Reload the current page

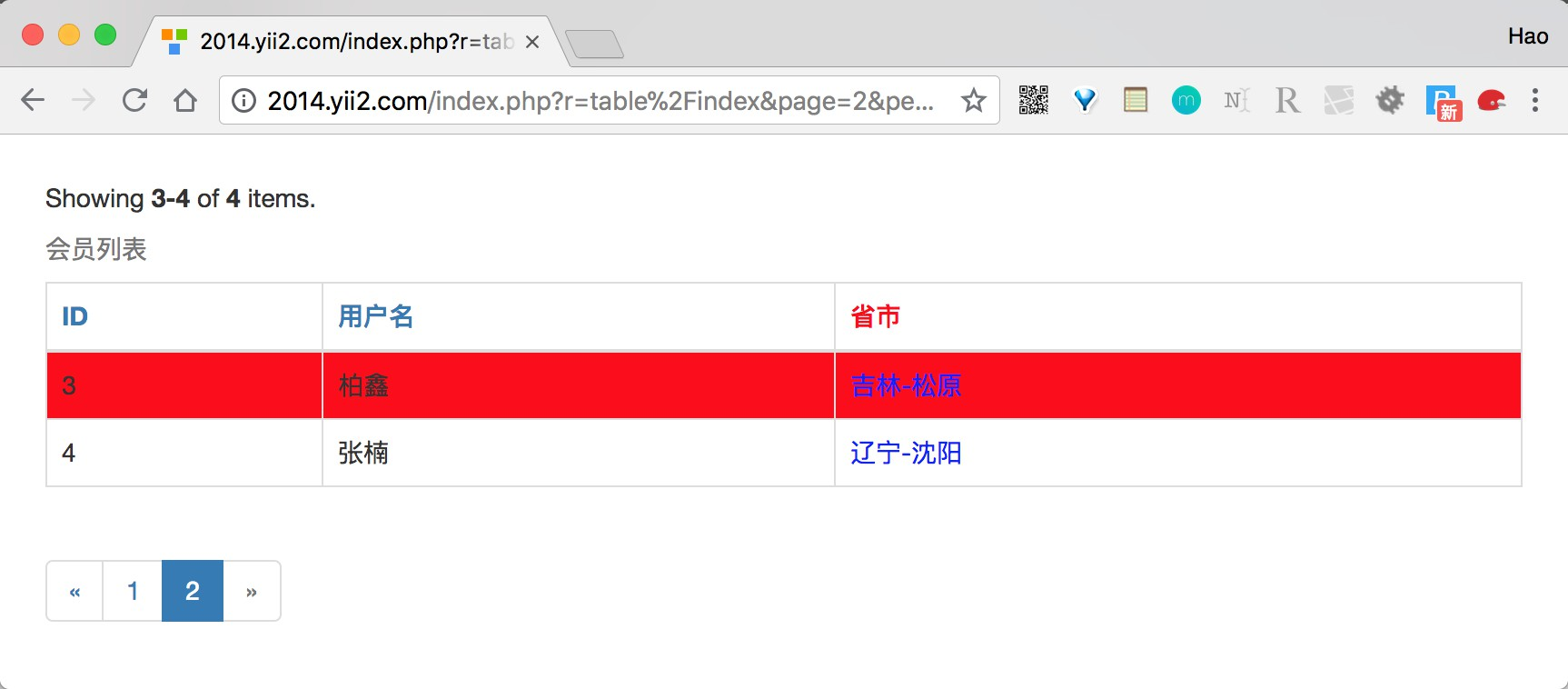coord(134,100)
